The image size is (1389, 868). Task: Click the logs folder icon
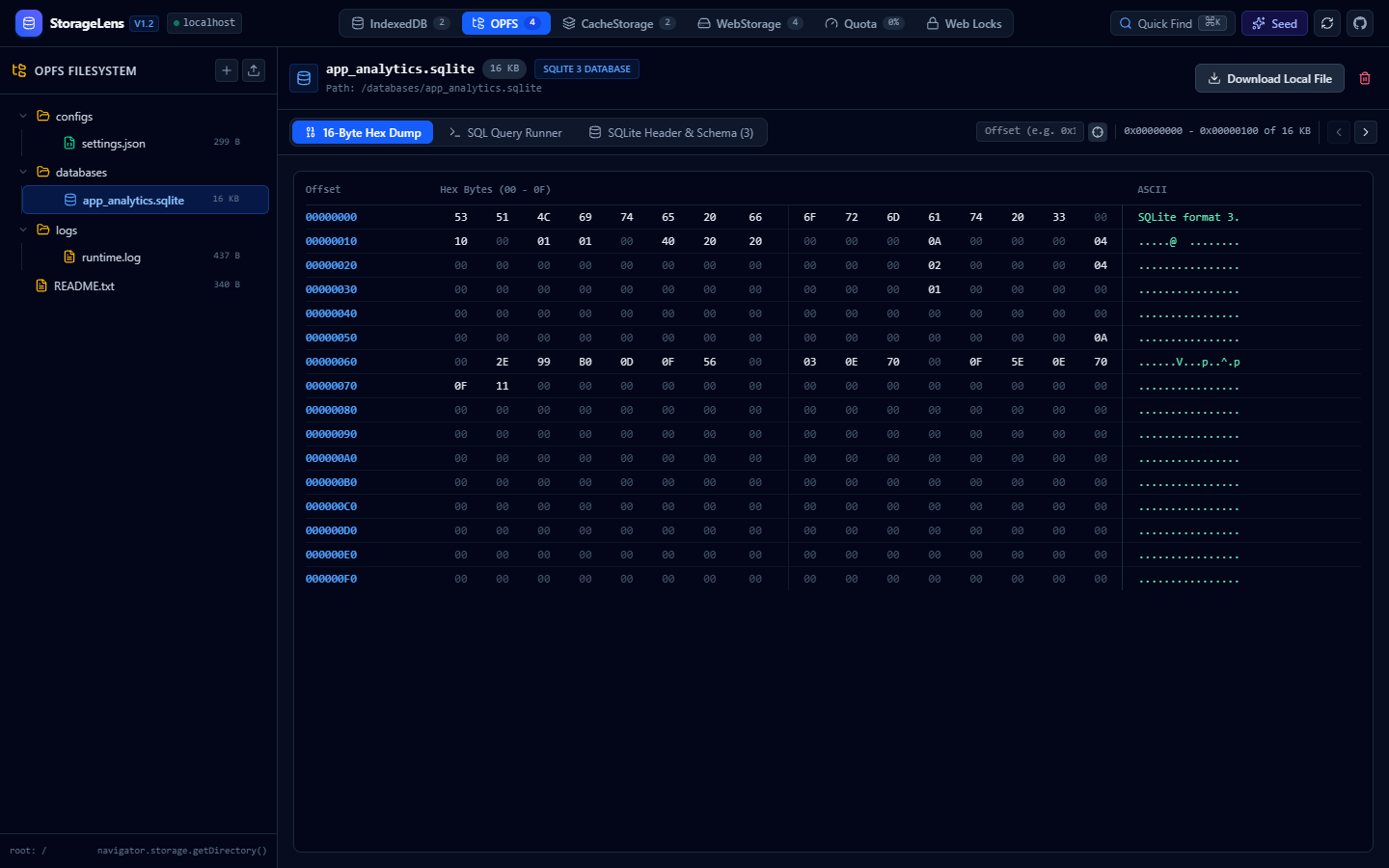[43, 230]
